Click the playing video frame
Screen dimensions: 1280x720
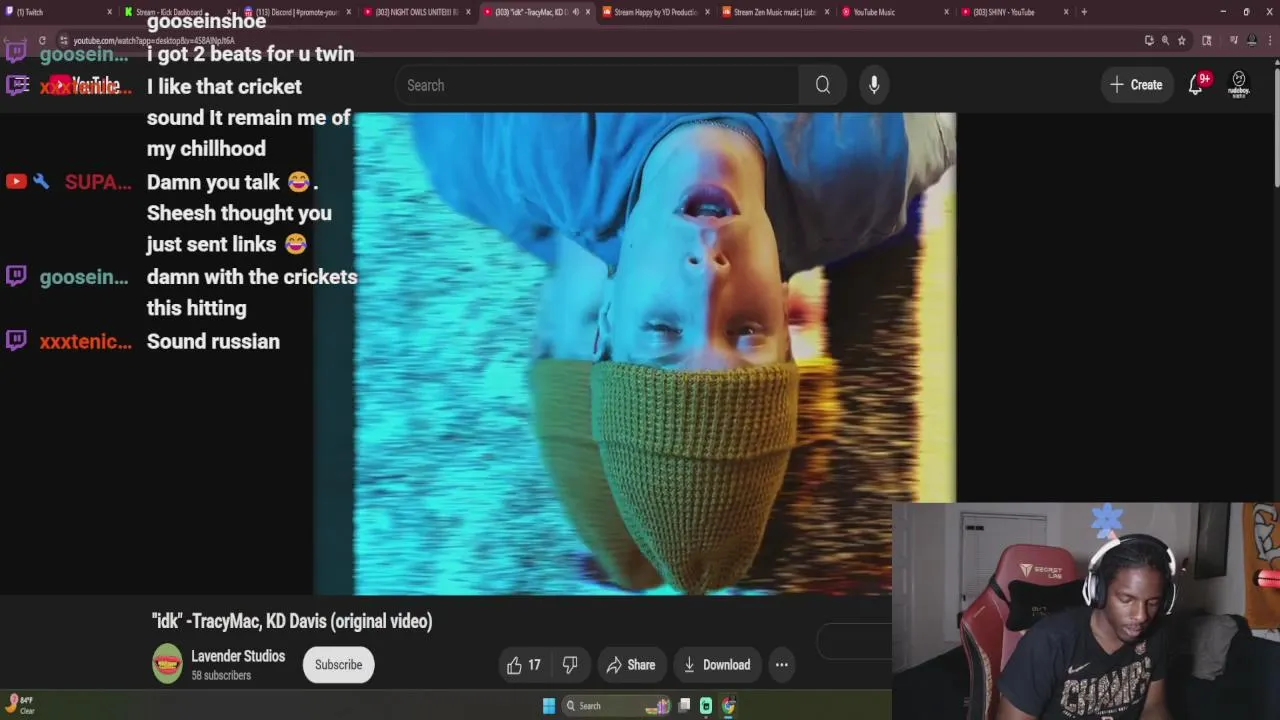[634, 353]
